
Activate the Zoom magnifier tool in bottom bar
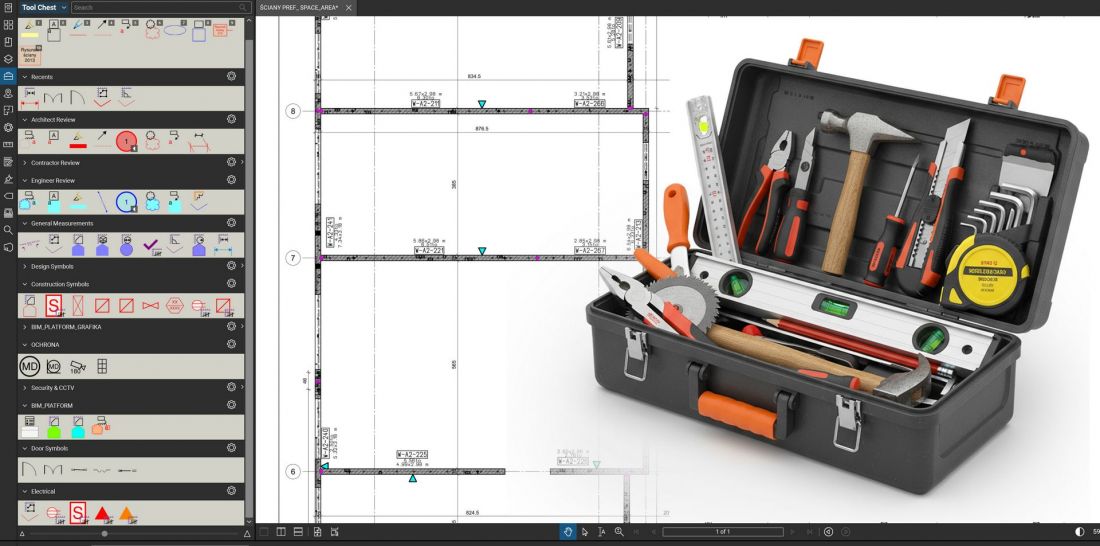[619, 532]
